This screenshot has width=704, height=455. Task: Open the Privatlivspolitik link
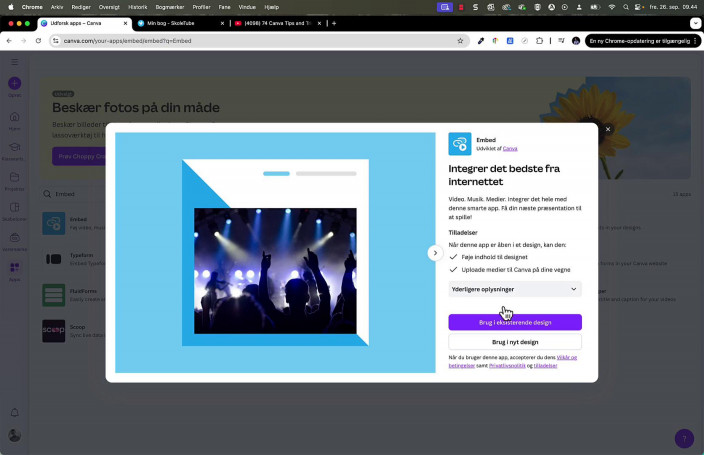(x=498, y=366)
